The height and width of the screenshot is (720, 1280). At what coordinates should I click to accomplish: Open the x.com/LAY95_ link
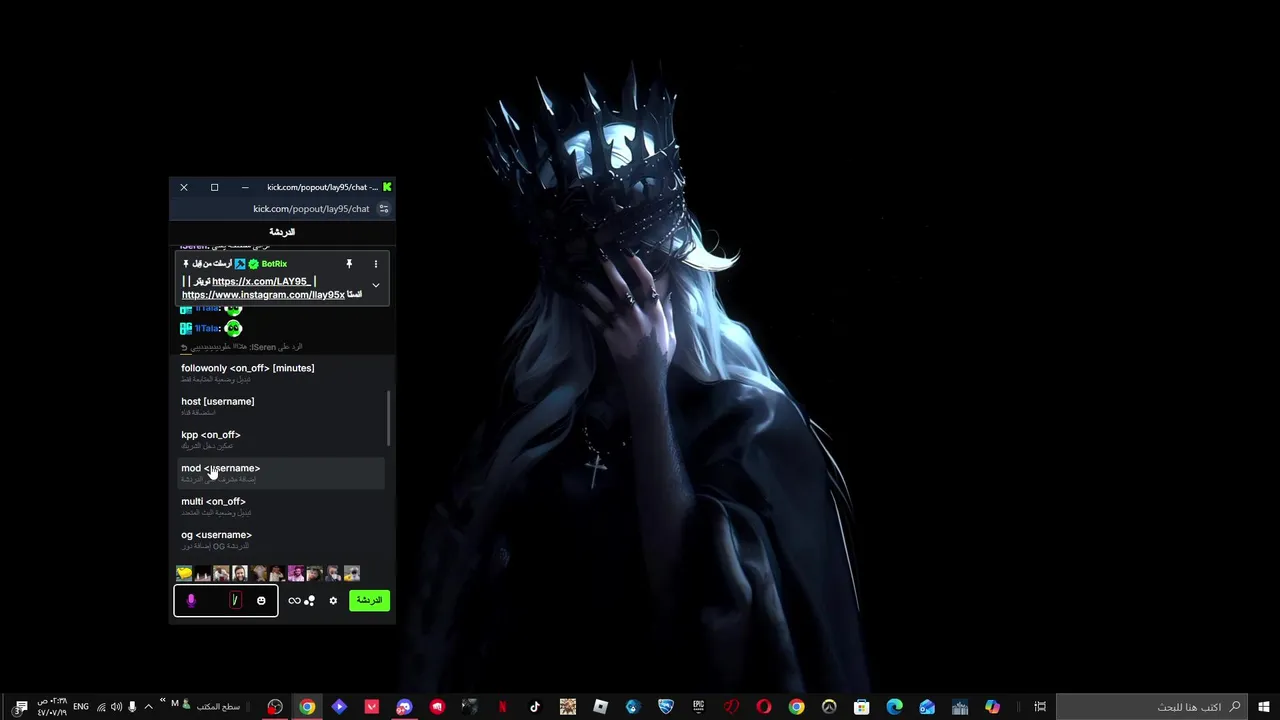[x=262, y=281]
